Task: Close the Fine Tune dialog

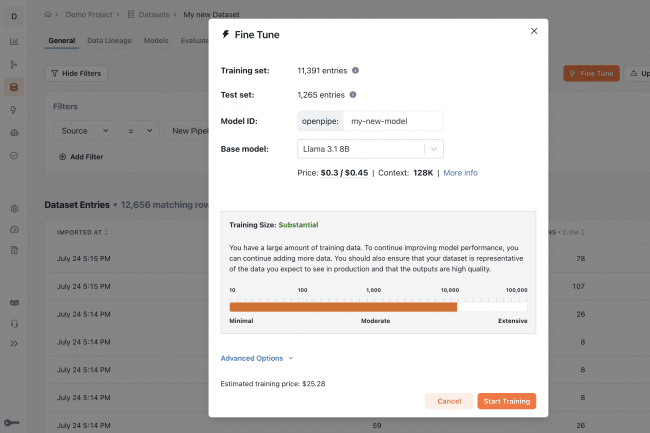Action: 534,31
